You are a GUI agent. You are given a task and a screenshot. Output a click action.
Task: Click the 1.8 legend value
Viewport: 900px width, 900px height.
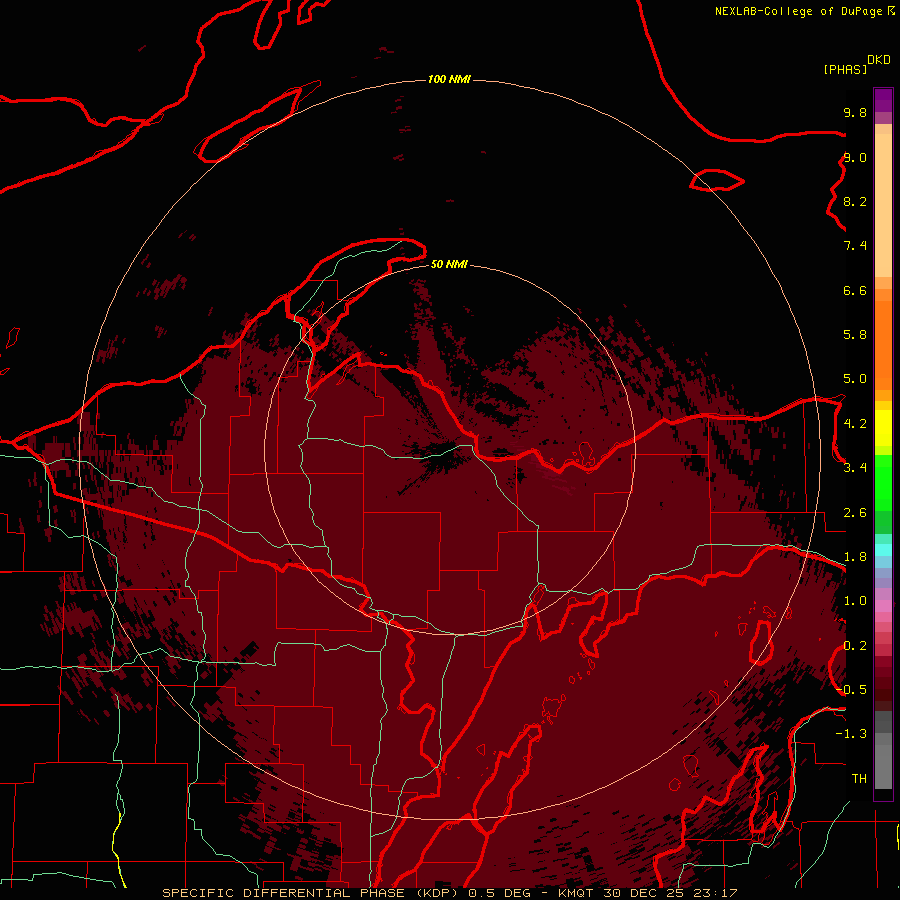pos(855,557)
